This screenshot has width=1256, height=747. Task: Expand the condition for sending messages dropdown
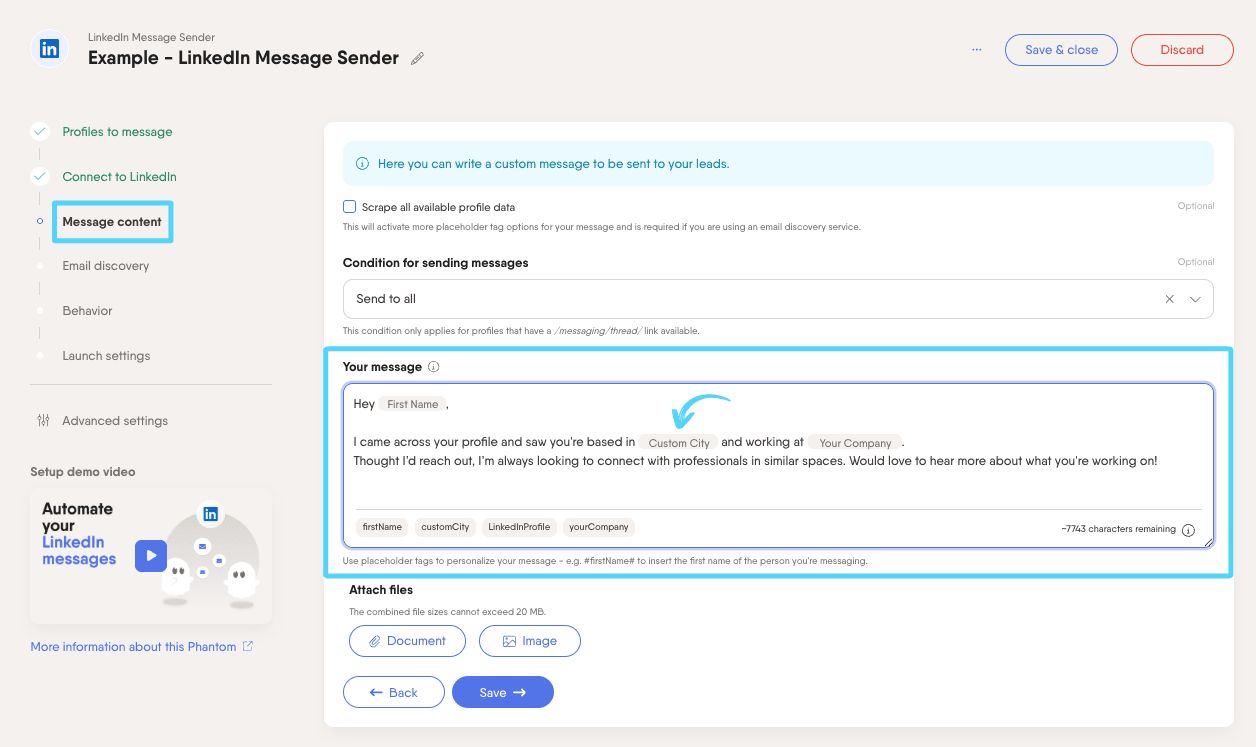1196,299
